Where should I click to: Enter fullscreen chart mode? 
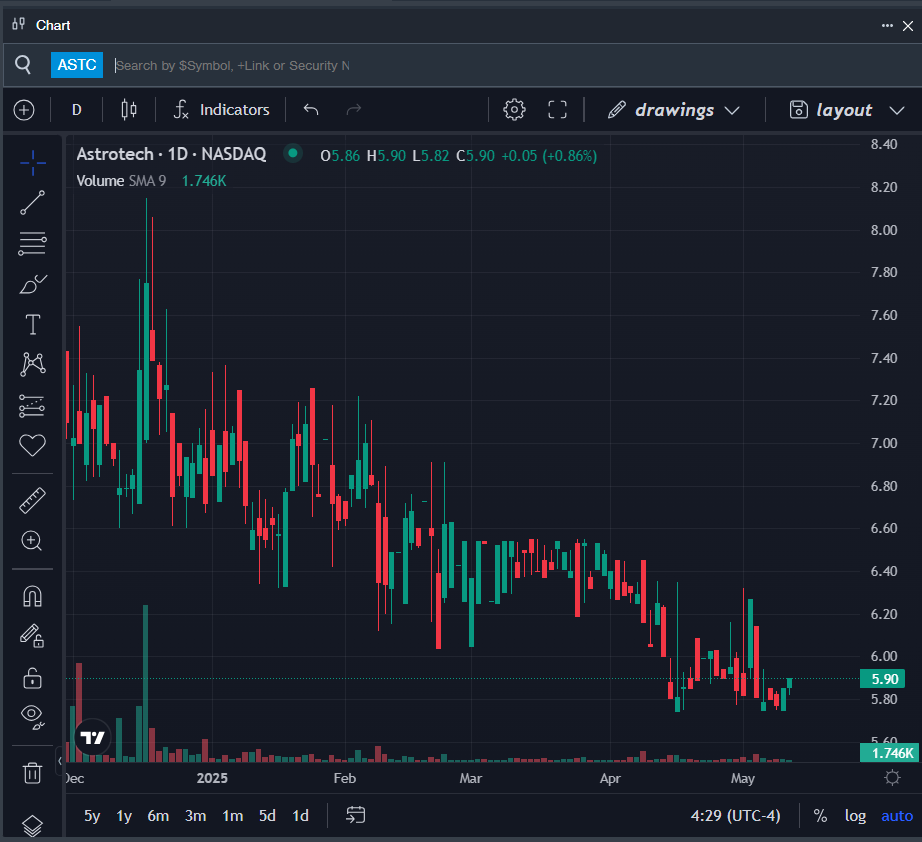click(x=557, y=110)
